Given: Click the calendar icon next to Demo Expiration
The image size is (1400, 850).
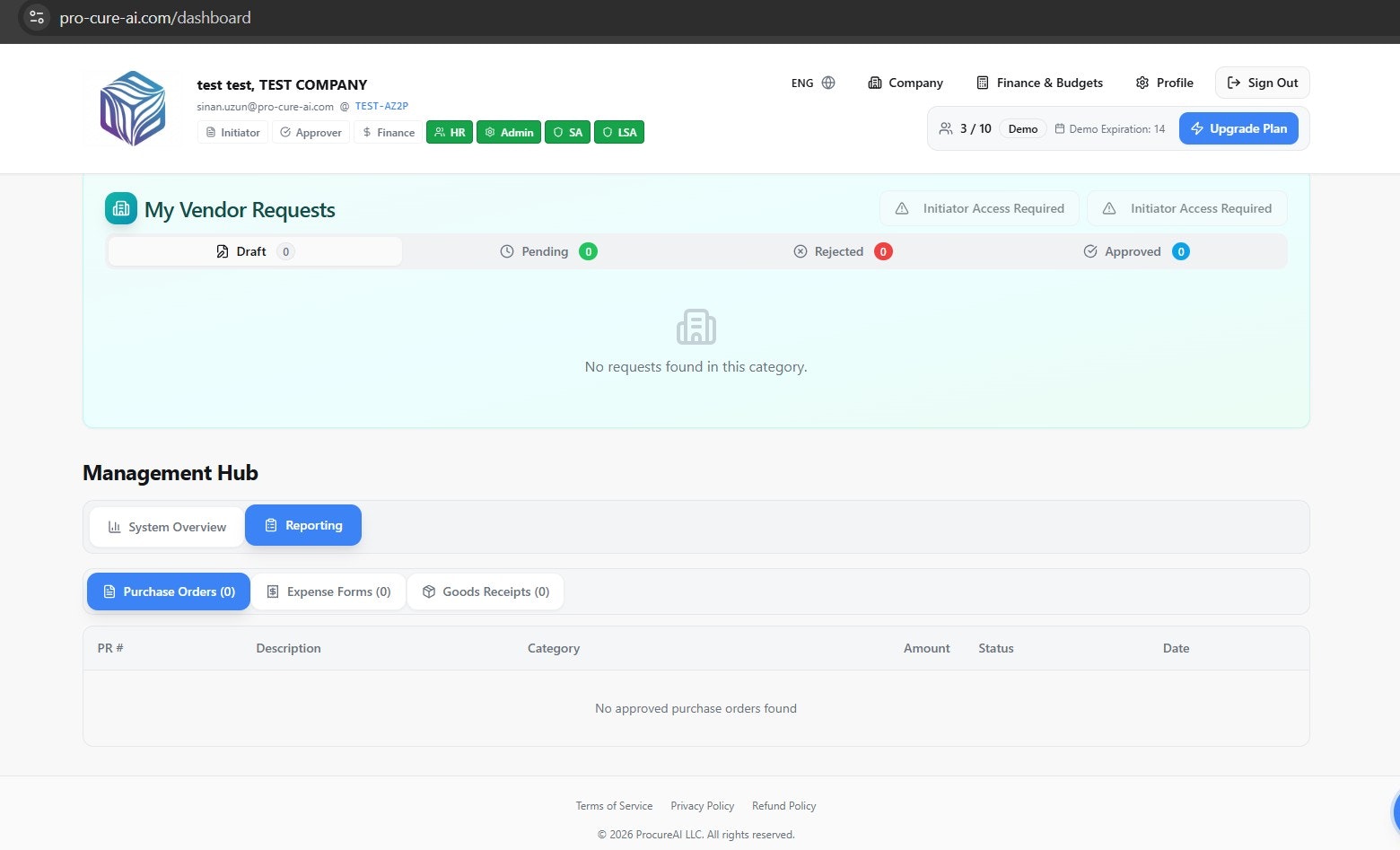Looking at the screenshot, I should 1060,129.
